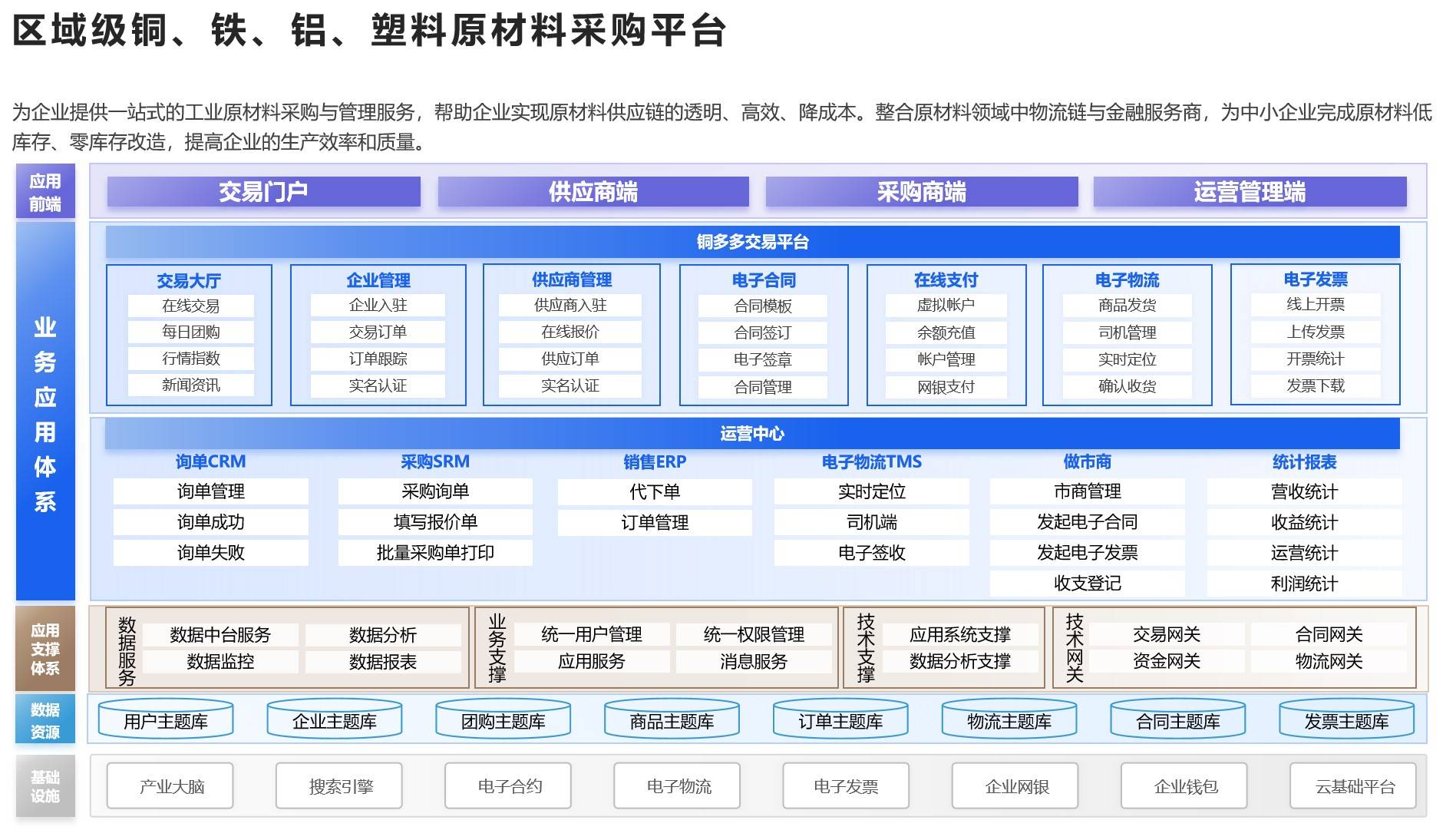The height and width of the screenshot is (830, 1456).
Task: Select the 供应商端 front-end block
Action: point(593,192)
